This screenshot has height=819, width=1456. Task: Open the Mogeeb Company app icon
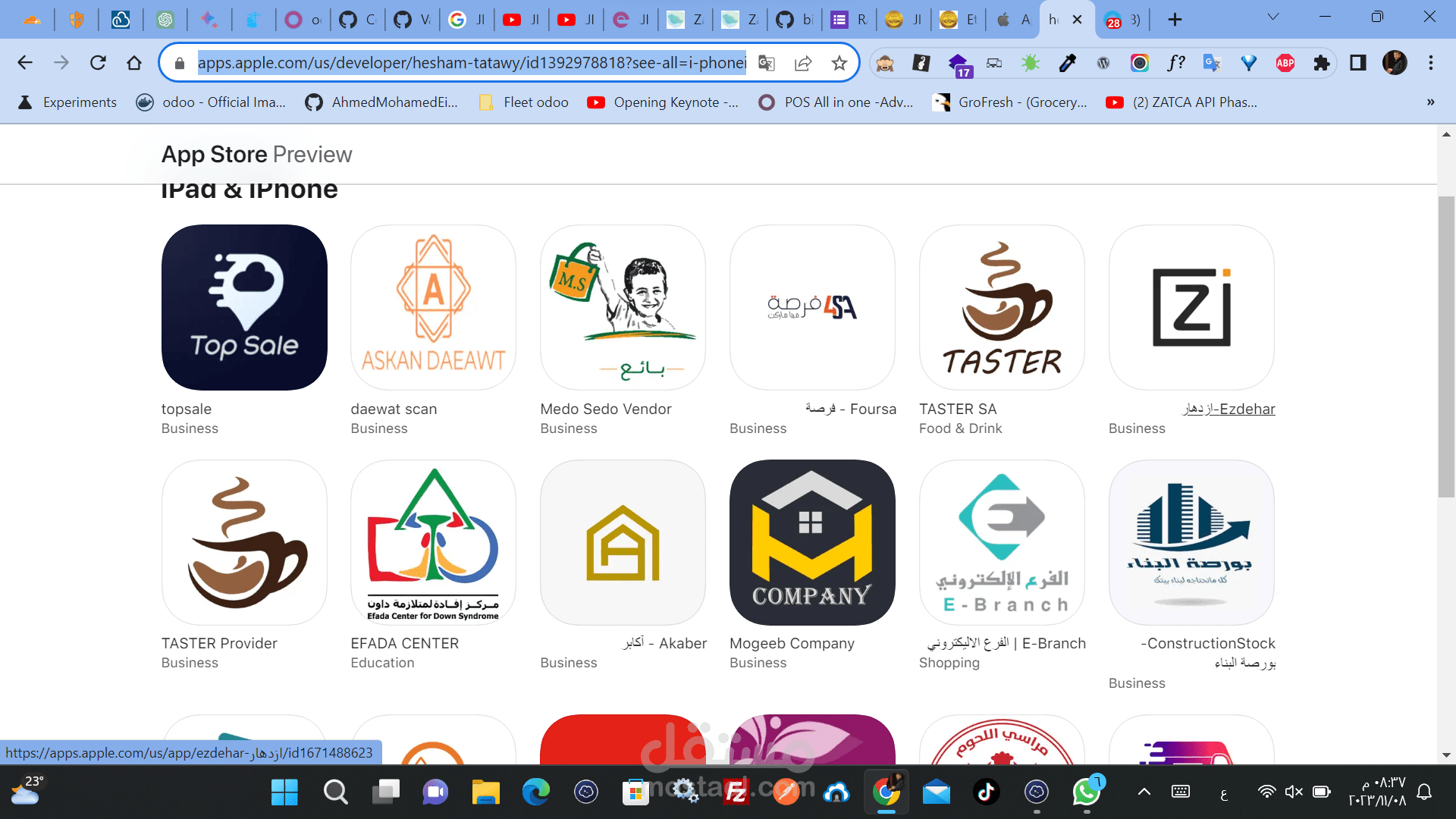point(812,542)
